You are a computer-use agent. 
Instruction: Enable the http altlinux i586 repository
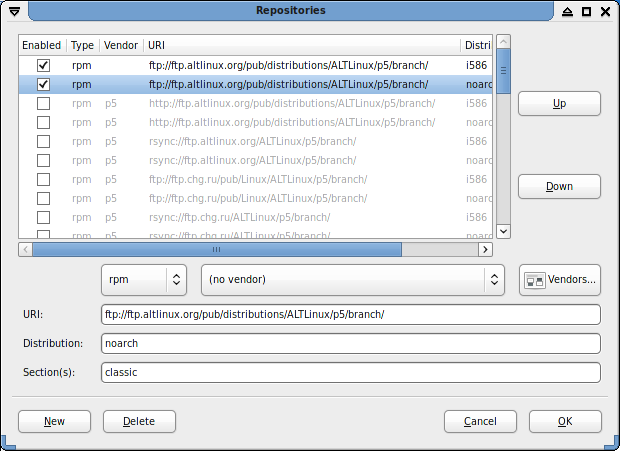point(43,103)
